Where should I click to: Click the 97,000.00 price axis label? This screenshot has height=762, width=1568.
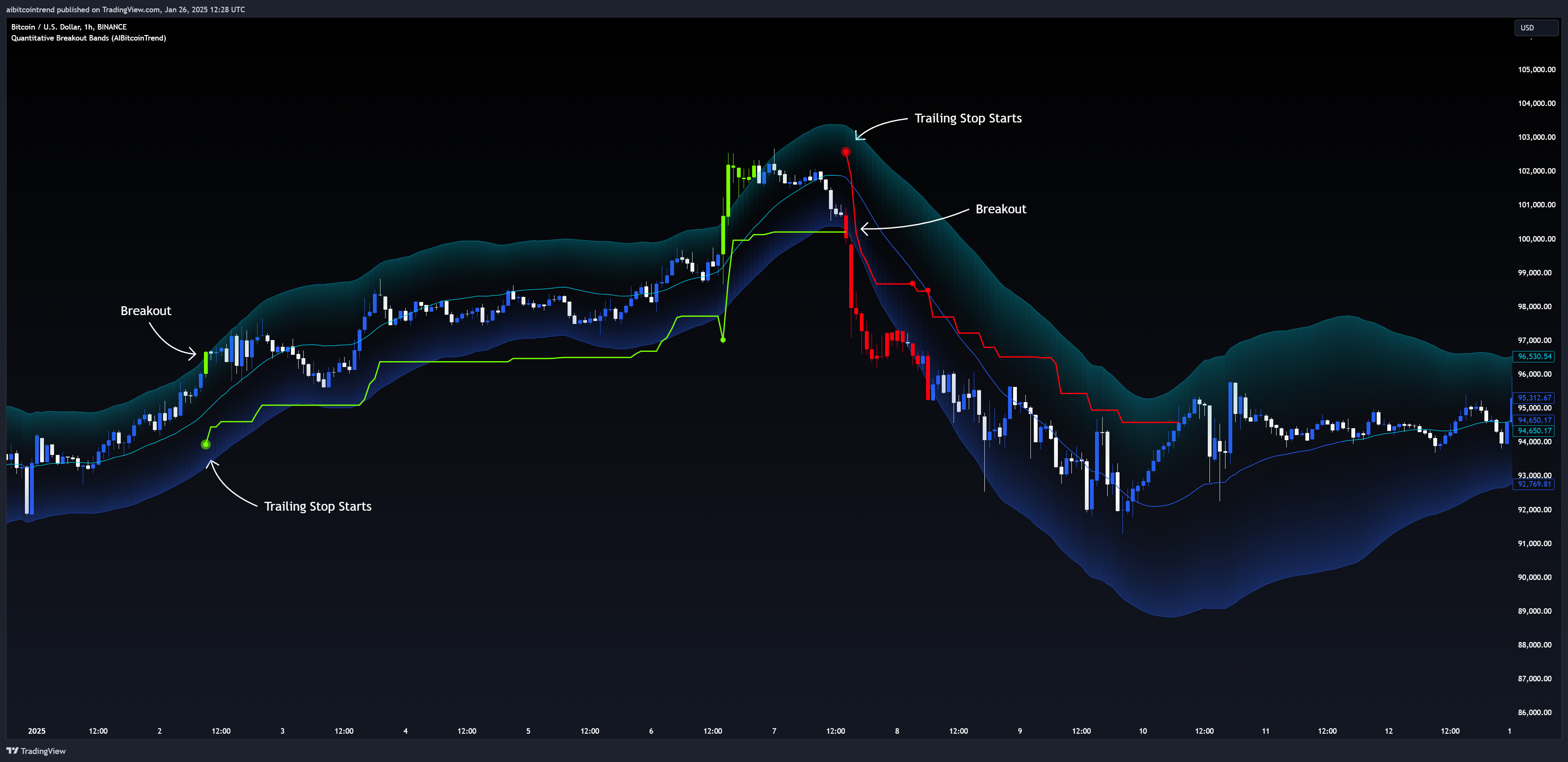pyautogui.click(x=1535, y=340)
